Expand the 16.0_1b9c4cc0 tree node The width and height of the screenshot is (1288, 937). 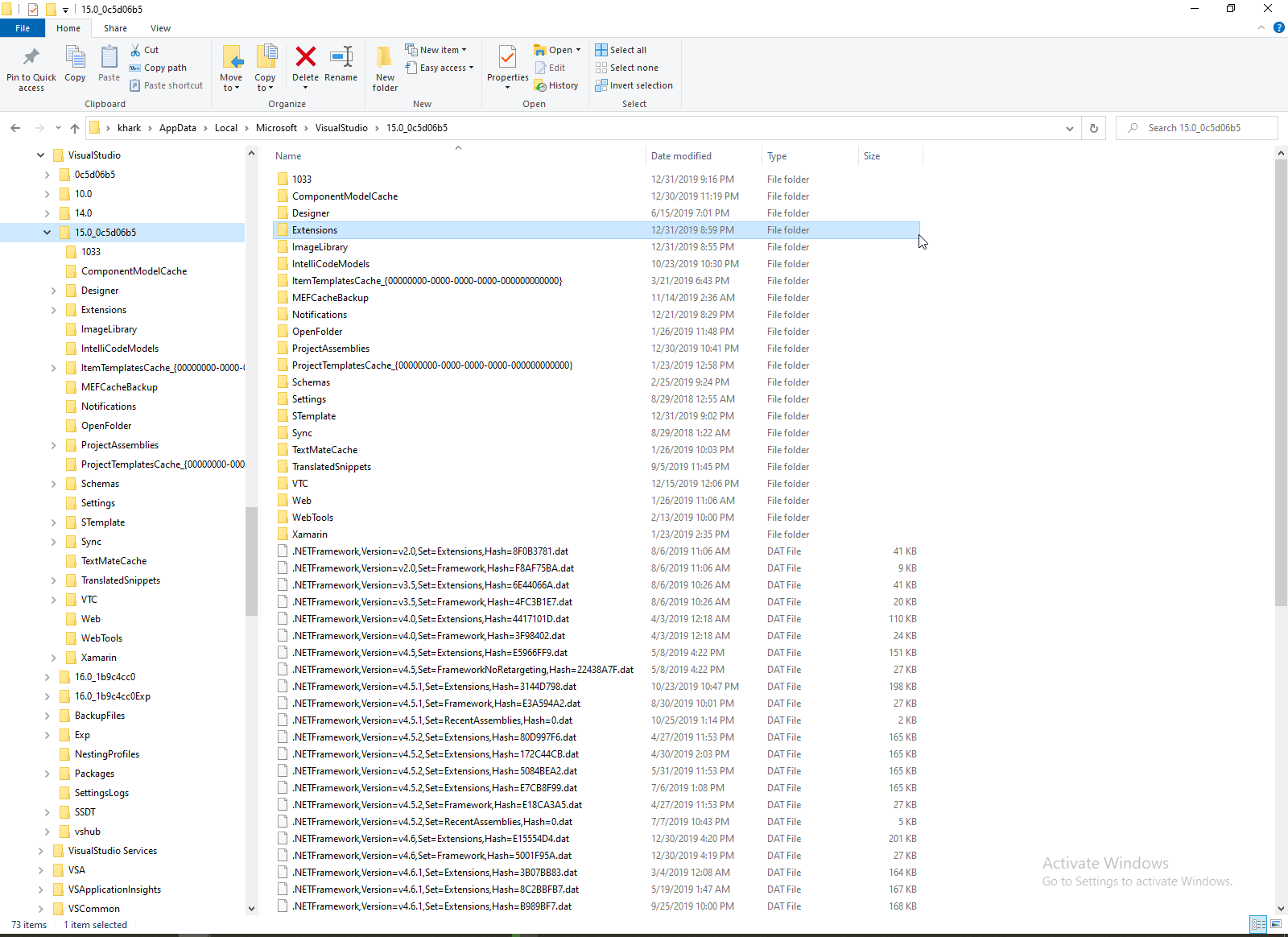point(47,677)
